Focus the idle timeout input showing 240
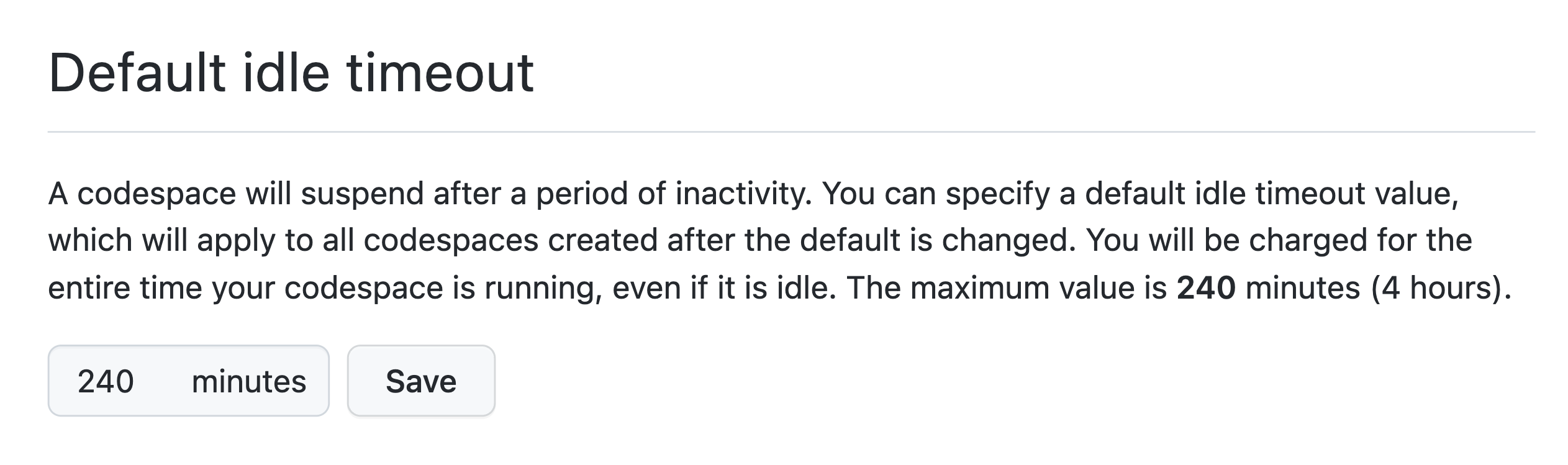The height and width of the screenshot is (465, 1568). coord(188,381)
